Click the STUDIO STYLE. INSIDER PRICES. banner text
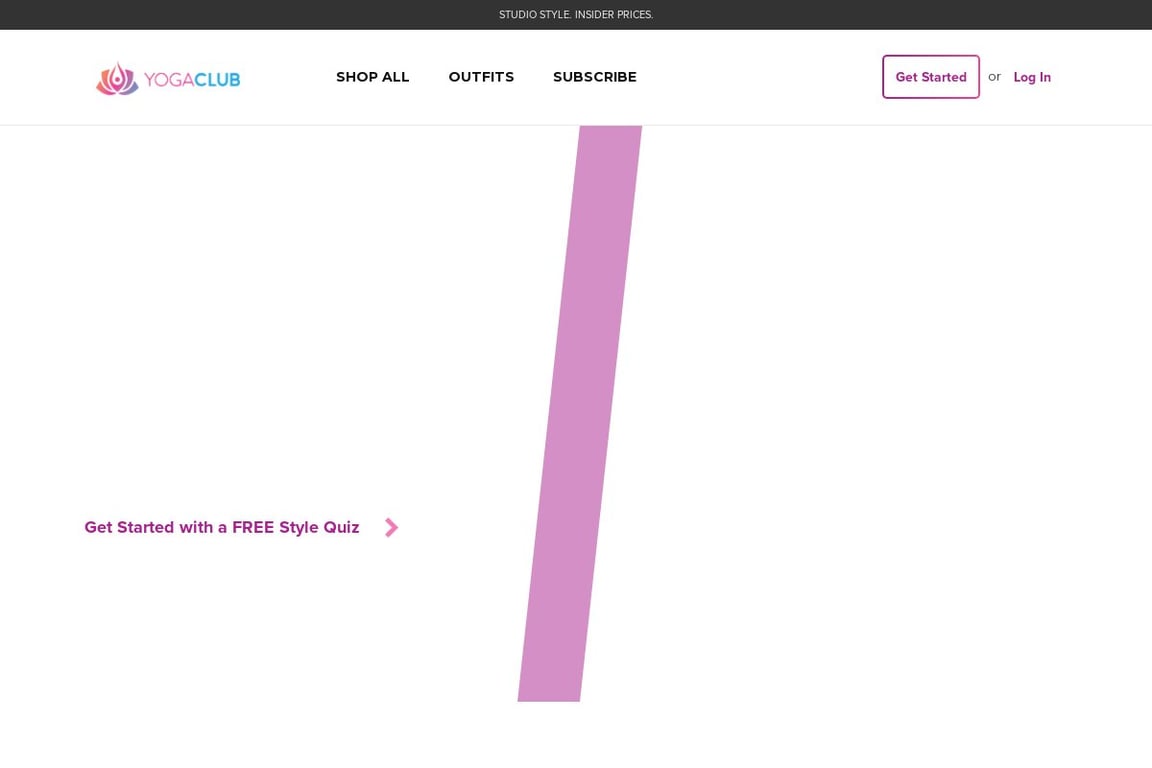Viewport: 1152px width, 768px height. click(x=576, y=15)
